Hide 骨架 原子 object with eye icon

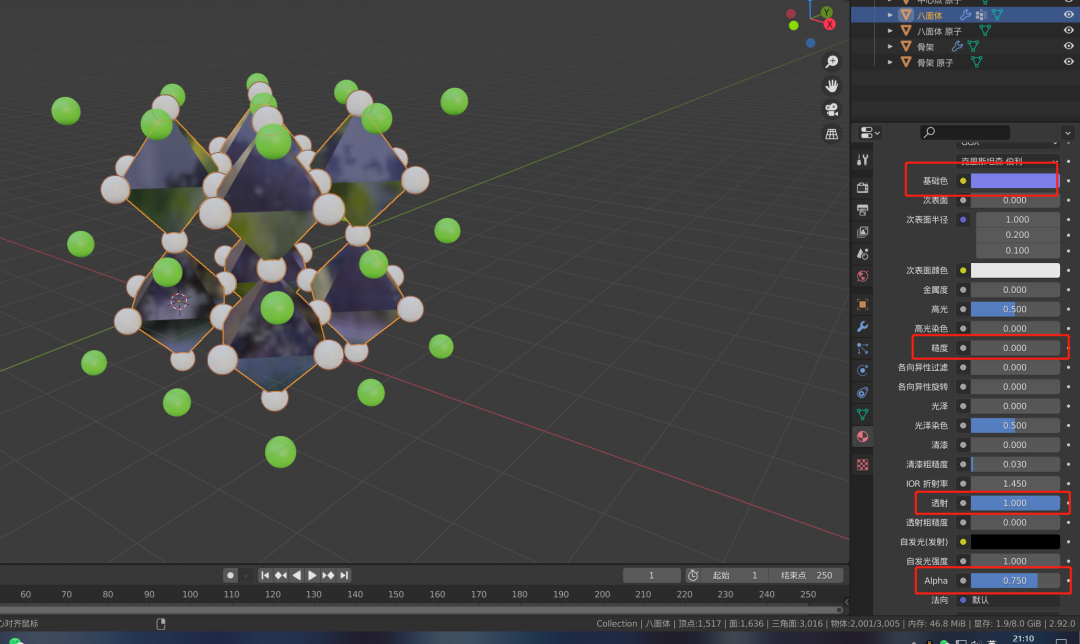1068,62
